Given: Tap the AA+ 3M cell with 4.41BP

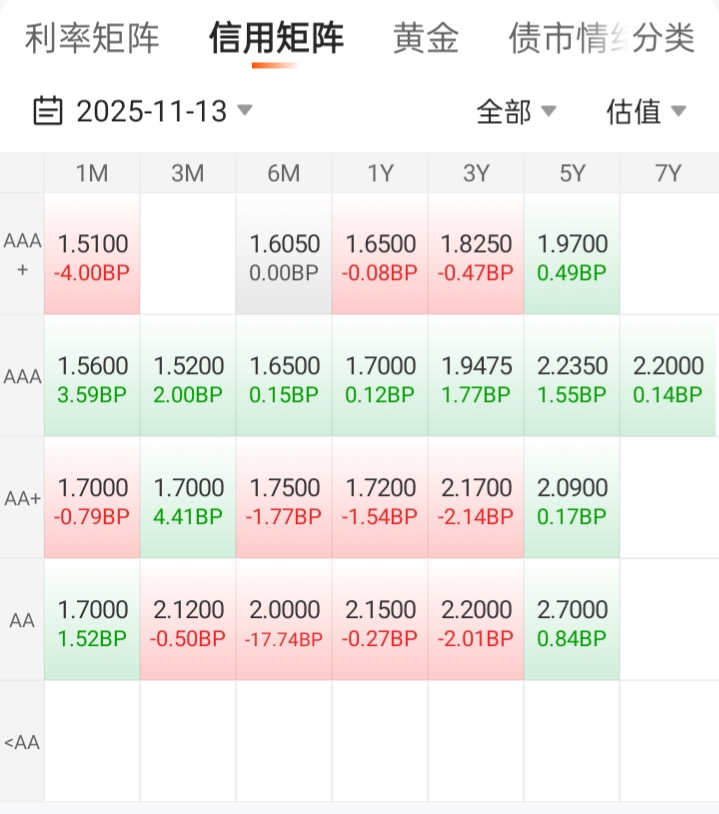Looking at the screenshot, I should click(188, 498).
